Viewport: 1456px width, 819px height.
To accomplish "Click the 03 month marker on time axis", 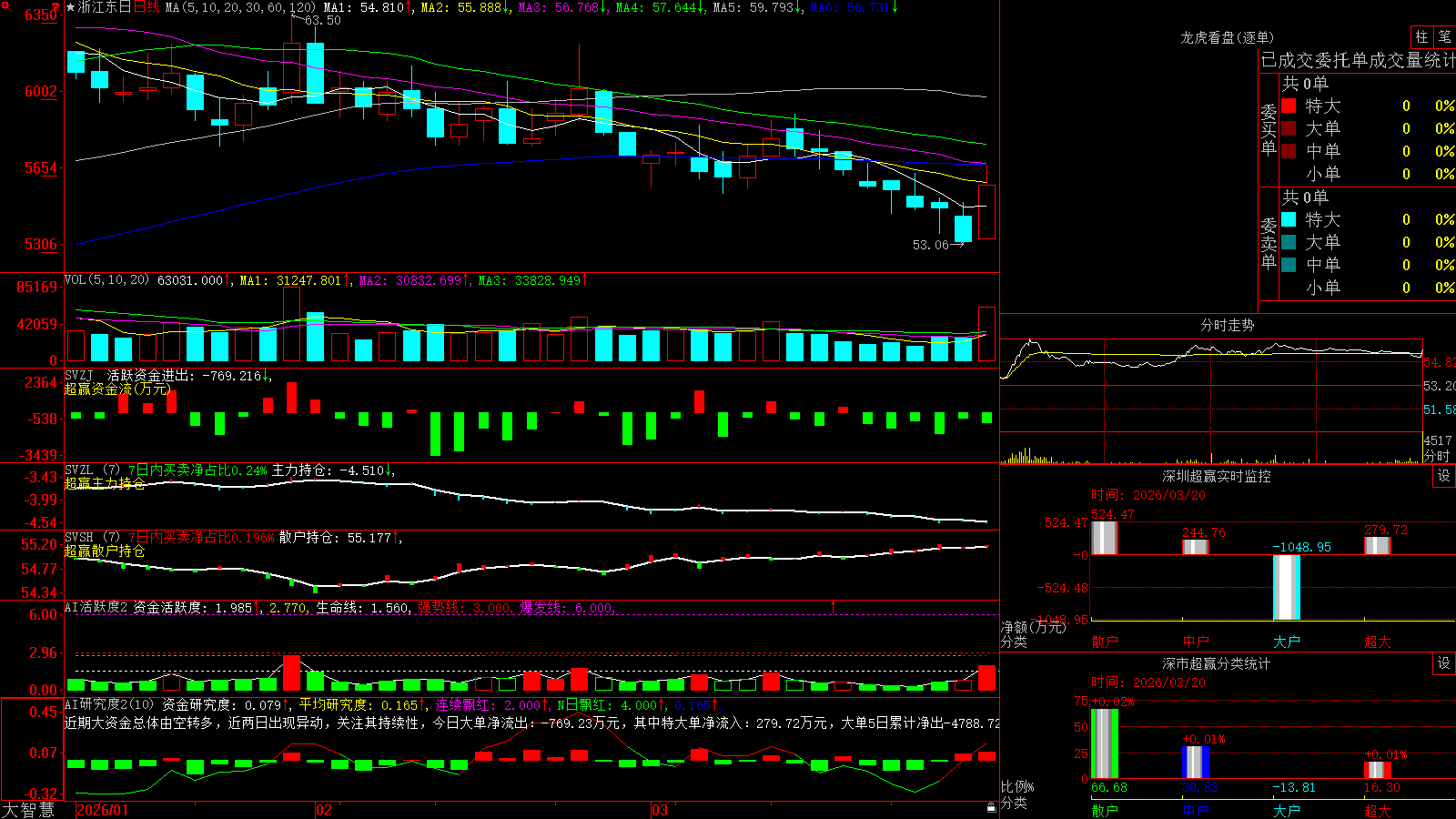I will pyautogui.click(x=660, y=810).
